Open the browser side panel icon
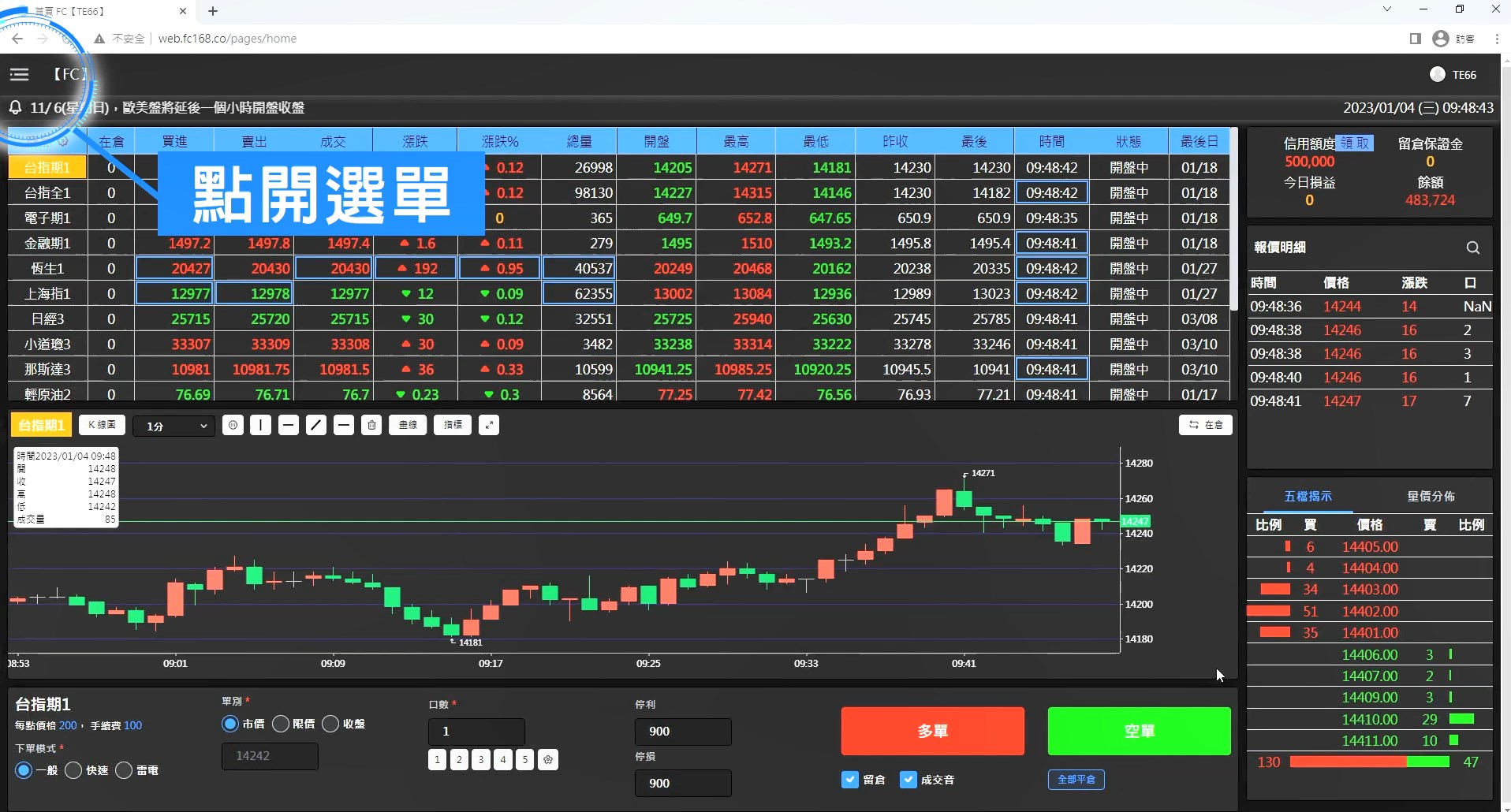 (x=1415, y=39)
